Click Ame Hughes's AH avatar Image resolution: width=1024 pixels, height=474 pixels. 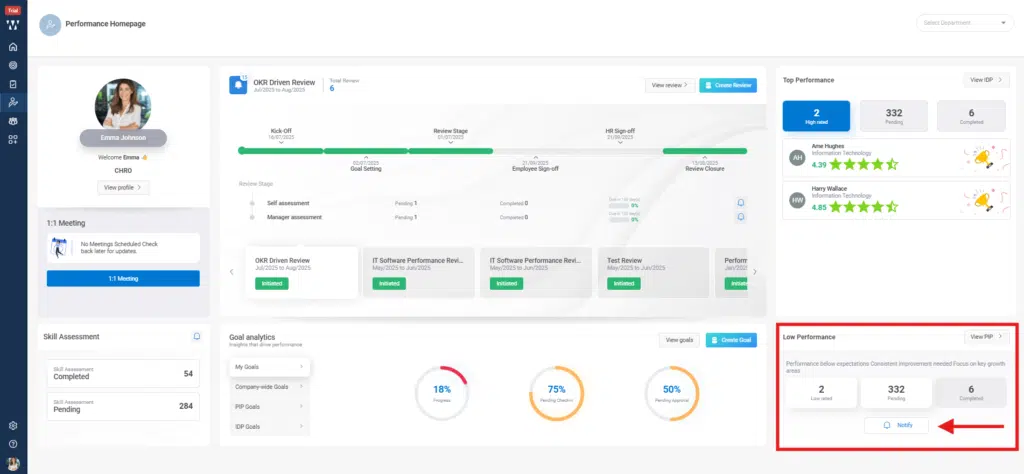[x=797, y=158]
